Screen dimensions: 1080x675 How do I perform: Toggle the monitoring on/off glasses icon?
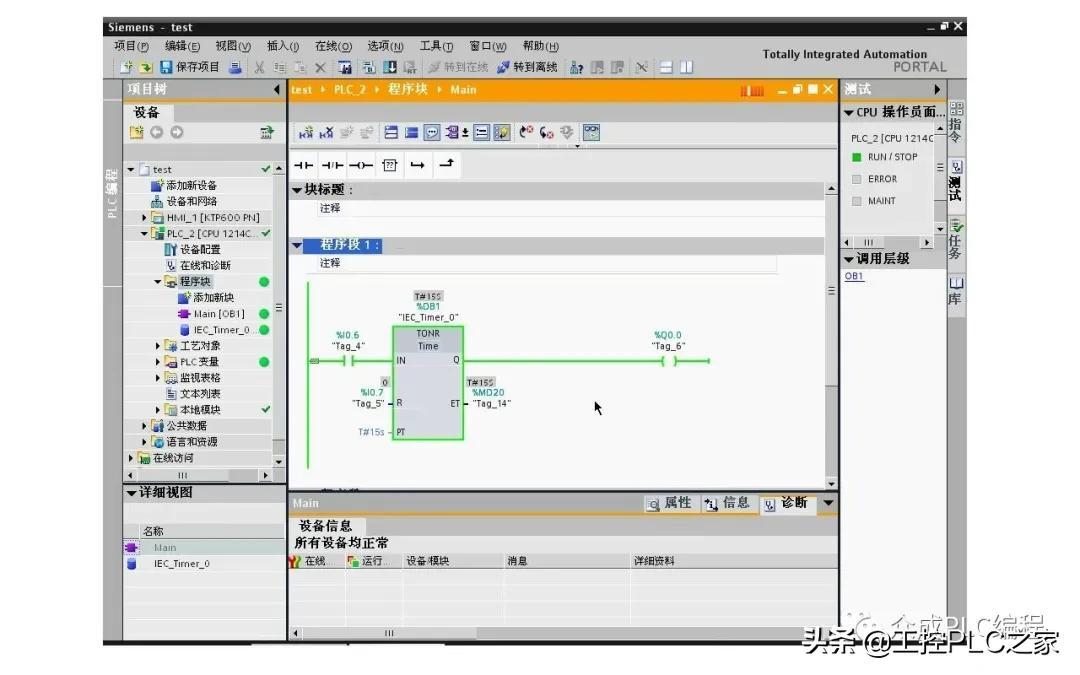591,132
